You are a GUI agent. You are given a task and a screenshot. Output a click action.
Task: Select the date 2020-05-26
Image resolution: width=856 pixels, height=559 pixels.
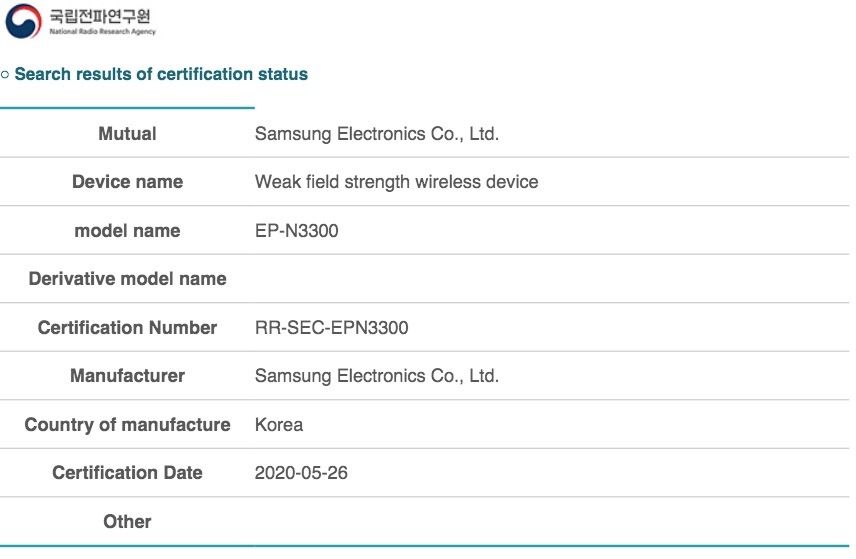301,473
